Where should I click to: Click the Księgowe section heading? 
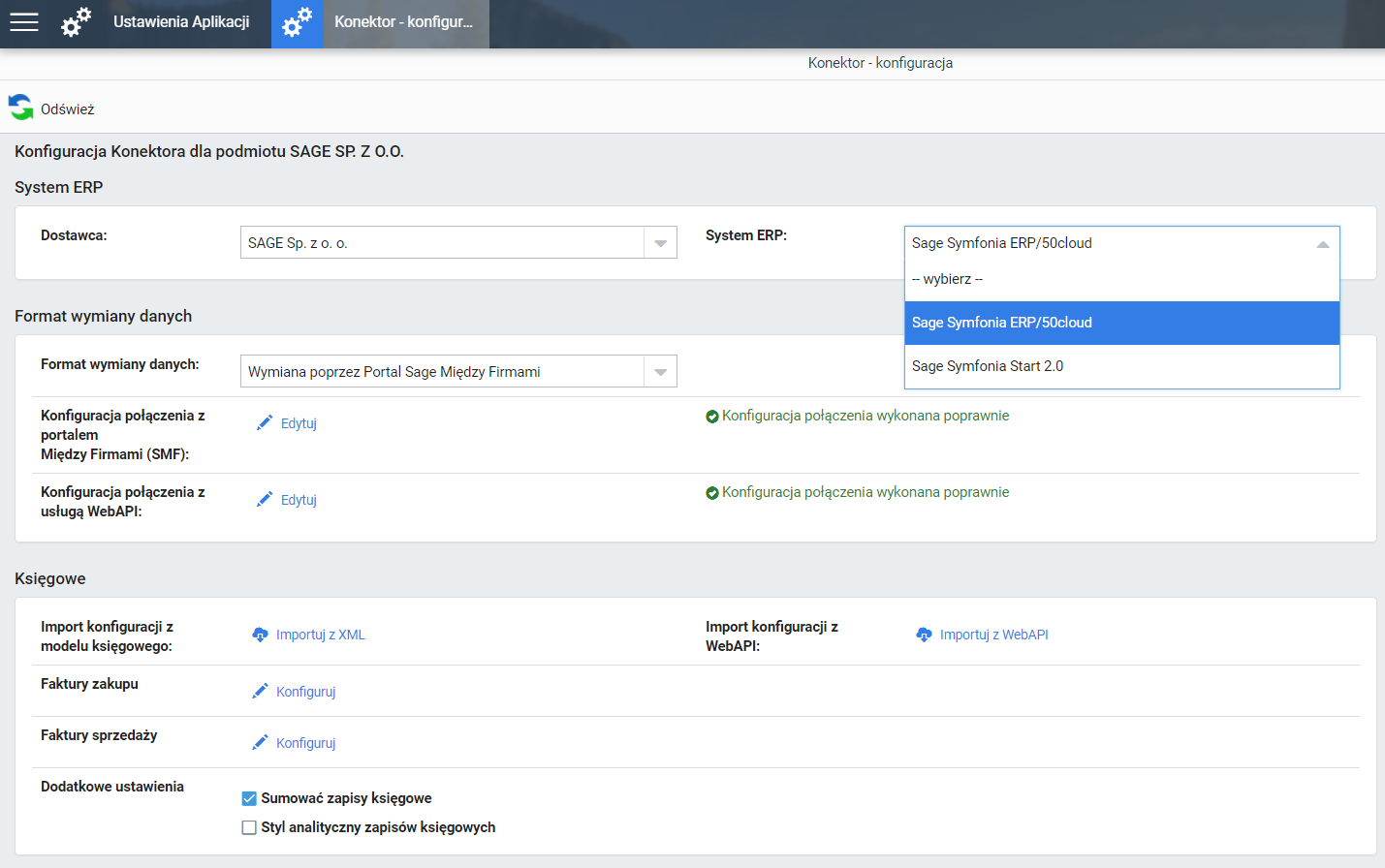50,578
